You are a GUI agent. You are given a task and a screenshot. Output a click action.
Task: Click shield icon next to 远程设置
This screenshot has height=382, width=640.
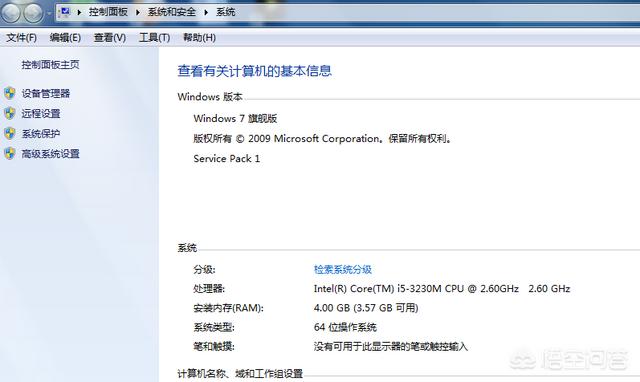pyautogui.click(x=10, y=113)
